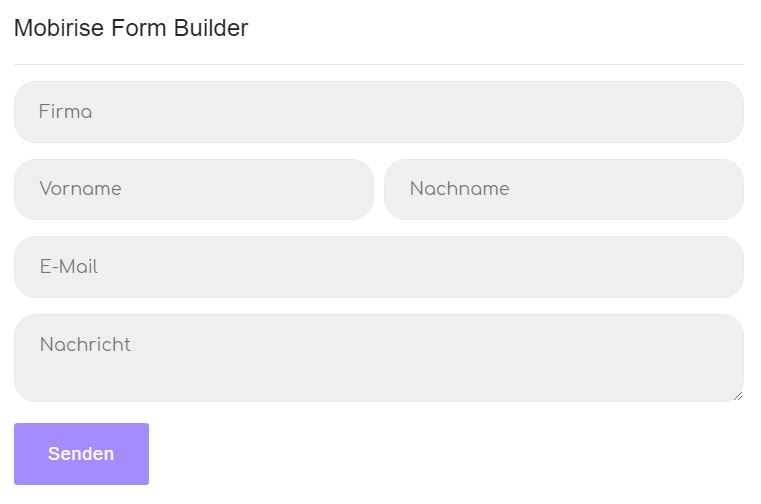Click the Mobirise Form Builder heading
Screen dimensions: 761x504
(x=131, y=28)
